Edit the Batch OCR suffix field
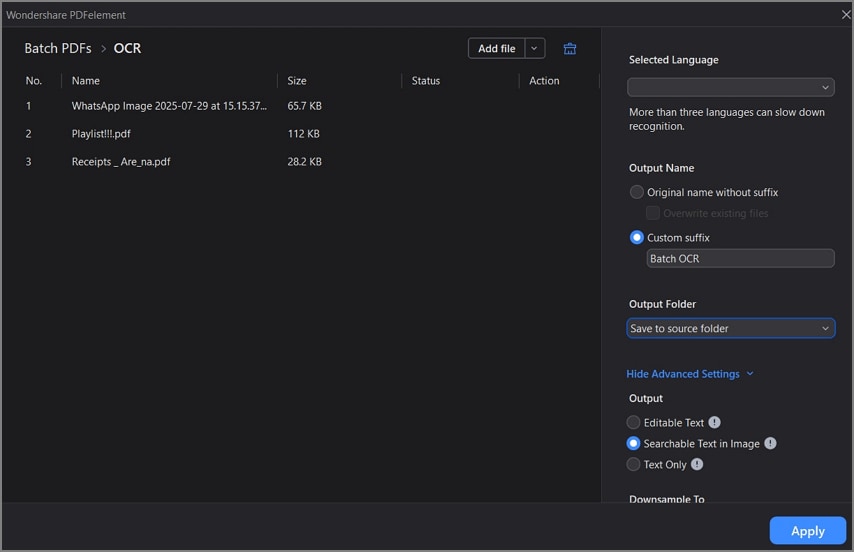This screenshot has width=854, height=552. [740, 259]
